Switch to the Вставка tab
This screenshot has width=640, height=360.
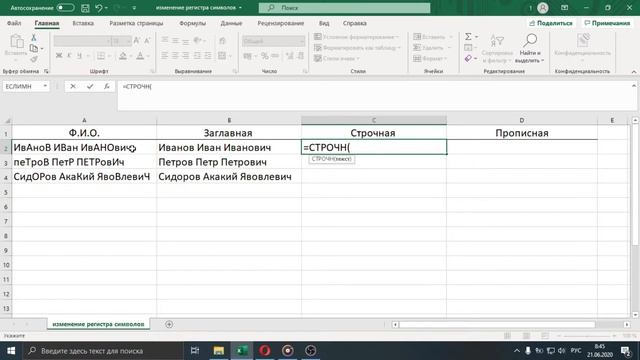click(x=83, y=23)
